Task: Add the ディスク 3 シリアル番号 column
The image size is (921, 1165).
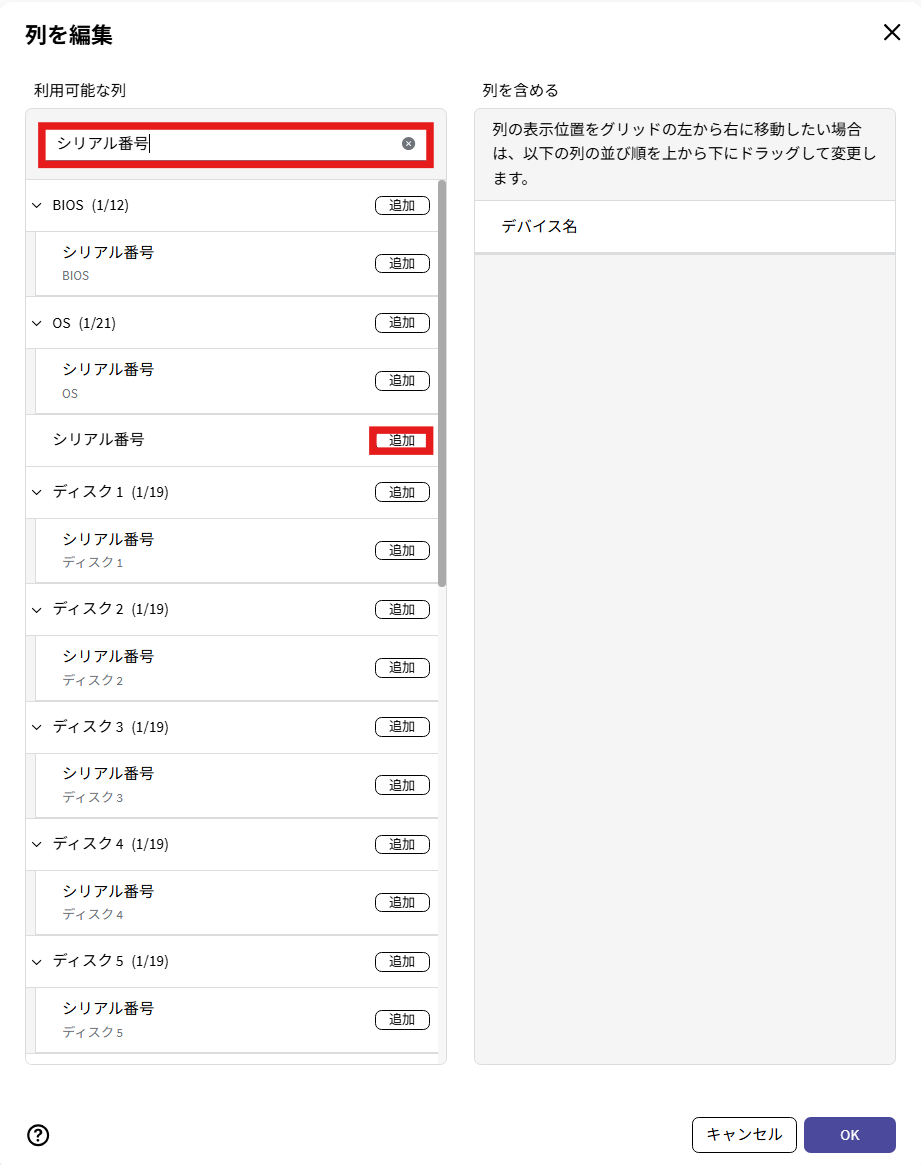Action: pyautogui.click(x=402, y=785)
